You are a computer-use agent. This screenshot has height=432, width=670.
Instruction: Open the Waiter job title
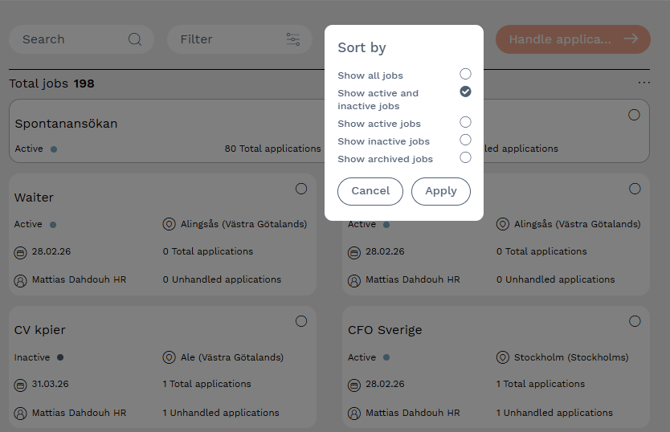coord(34,197)
